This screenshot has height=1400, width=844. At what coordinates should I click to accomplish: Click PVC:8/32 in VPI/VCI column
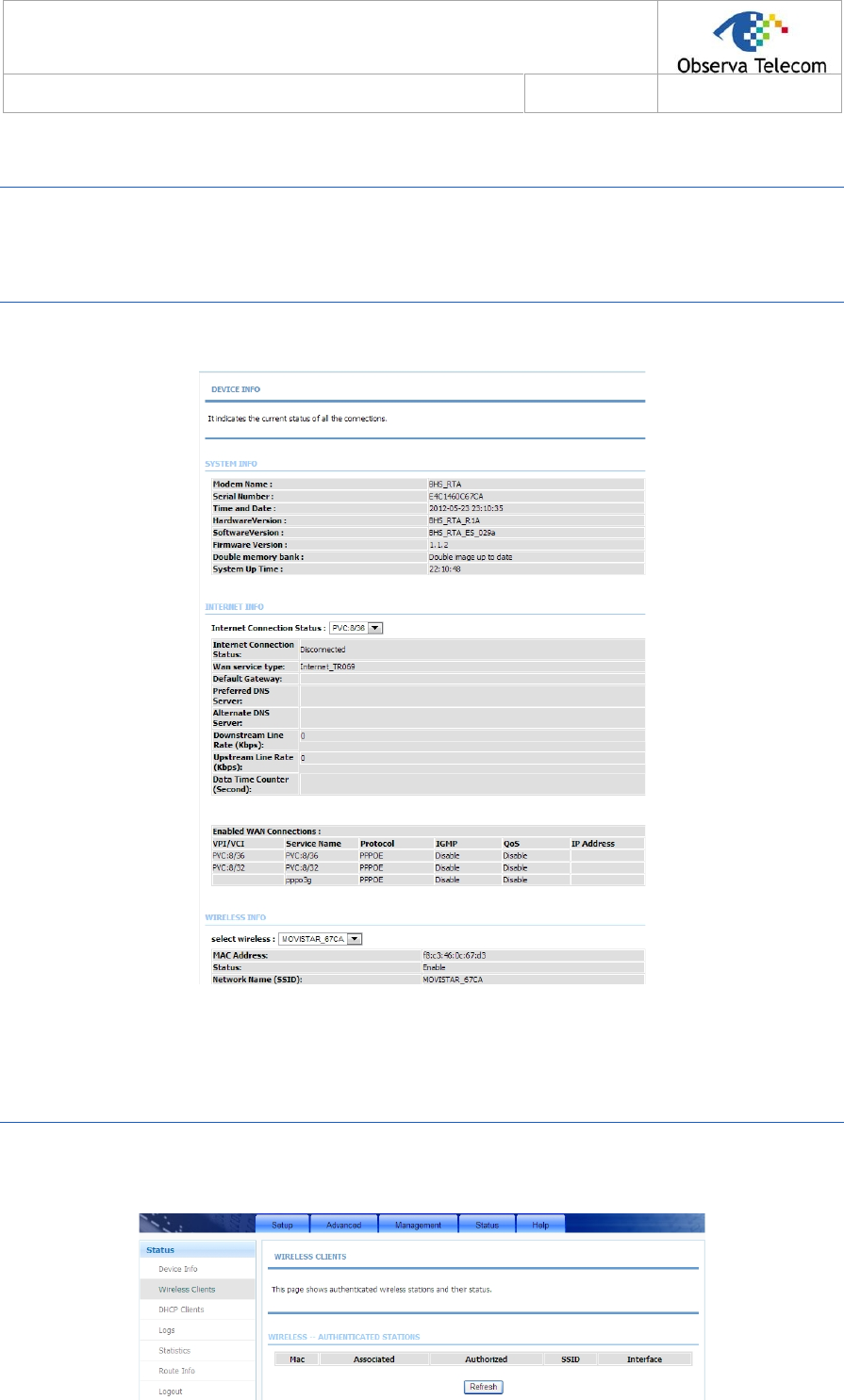(229, 867)
